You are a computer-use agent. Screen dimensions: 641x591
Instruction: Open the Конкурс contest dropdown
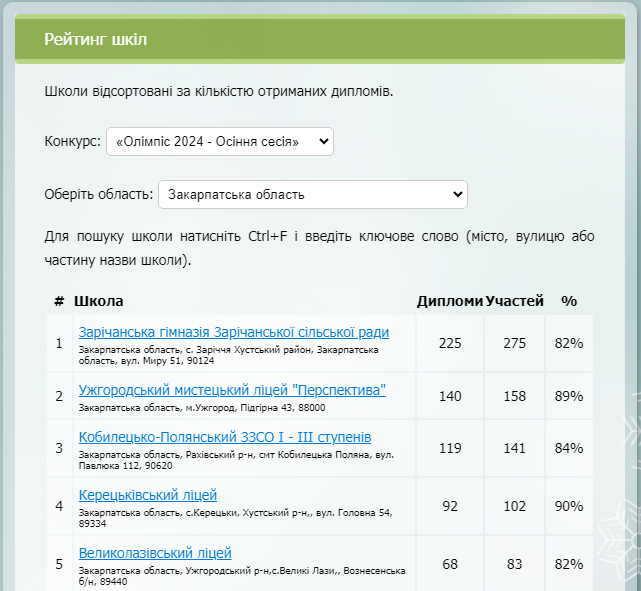click(x=219, y=142)
